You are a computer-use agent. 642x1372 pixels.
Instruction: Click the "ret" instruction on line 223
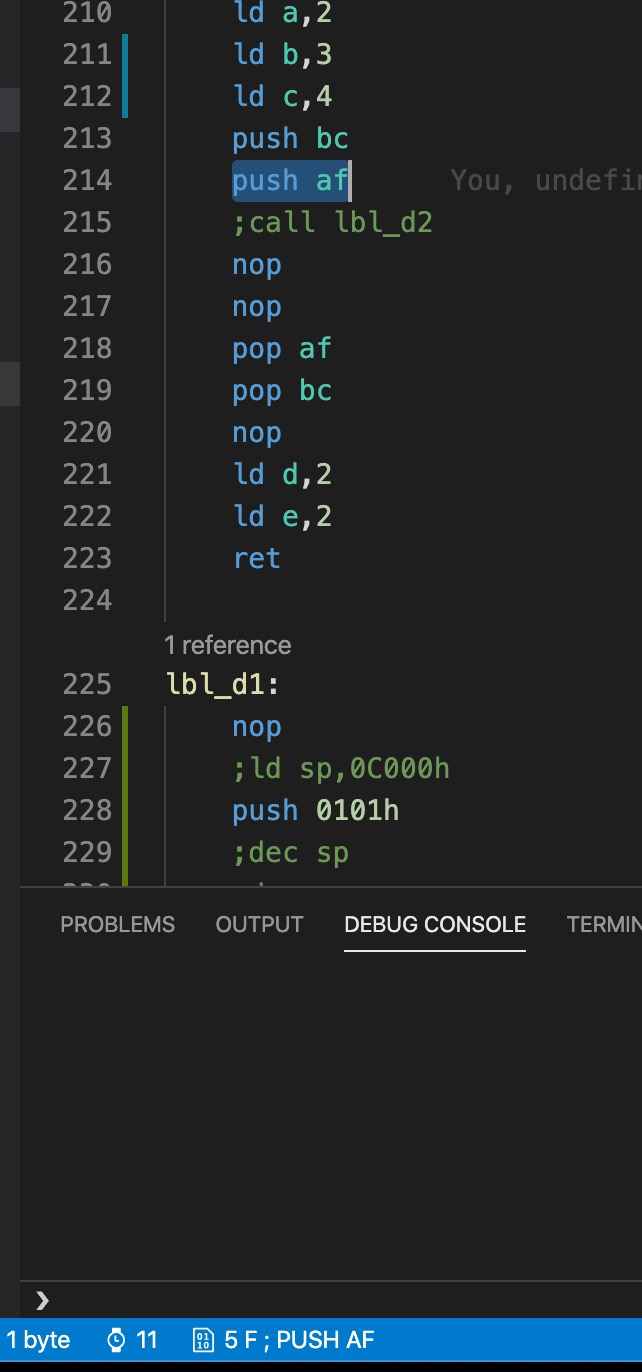pyautogui.click(x=256, y=559)
